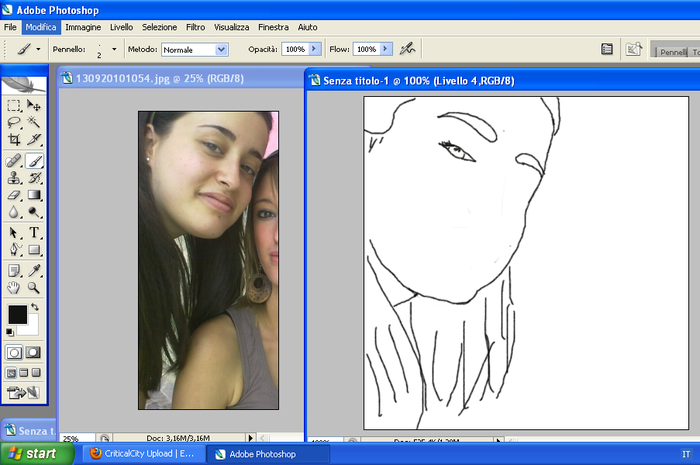700x465 pixels.
Task: Select the Move tool
Action: (34, 106)
